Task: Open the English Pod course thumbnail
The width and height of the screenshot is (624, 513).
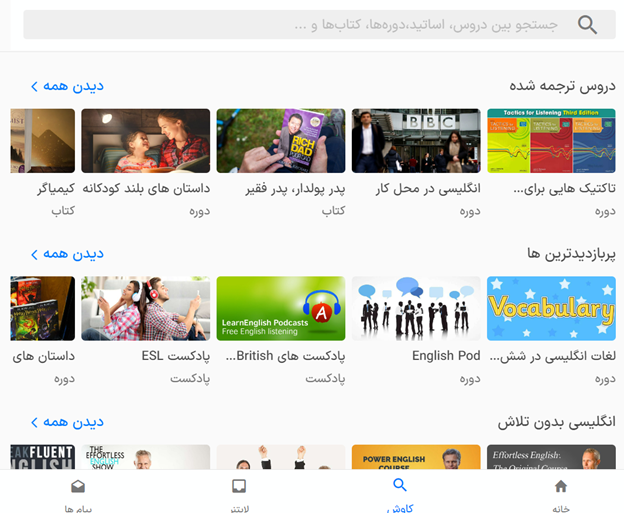Action: 416,308
